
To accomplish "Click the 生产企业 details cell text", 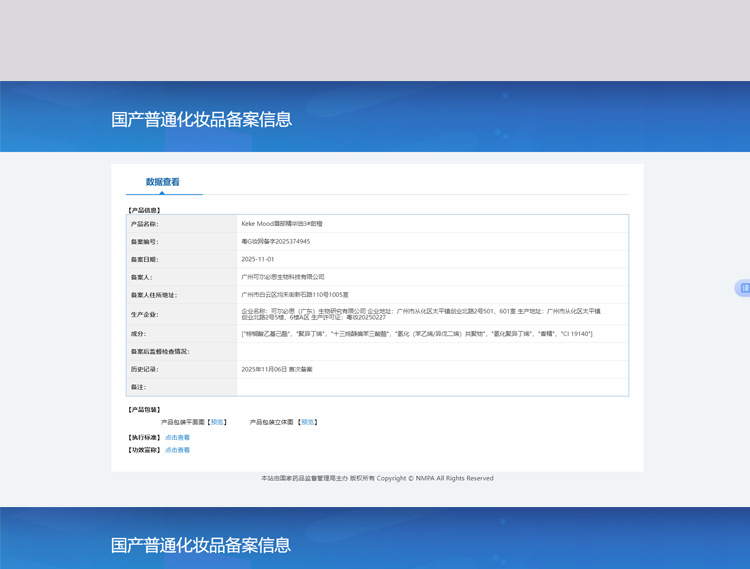I will pos(421,314).
